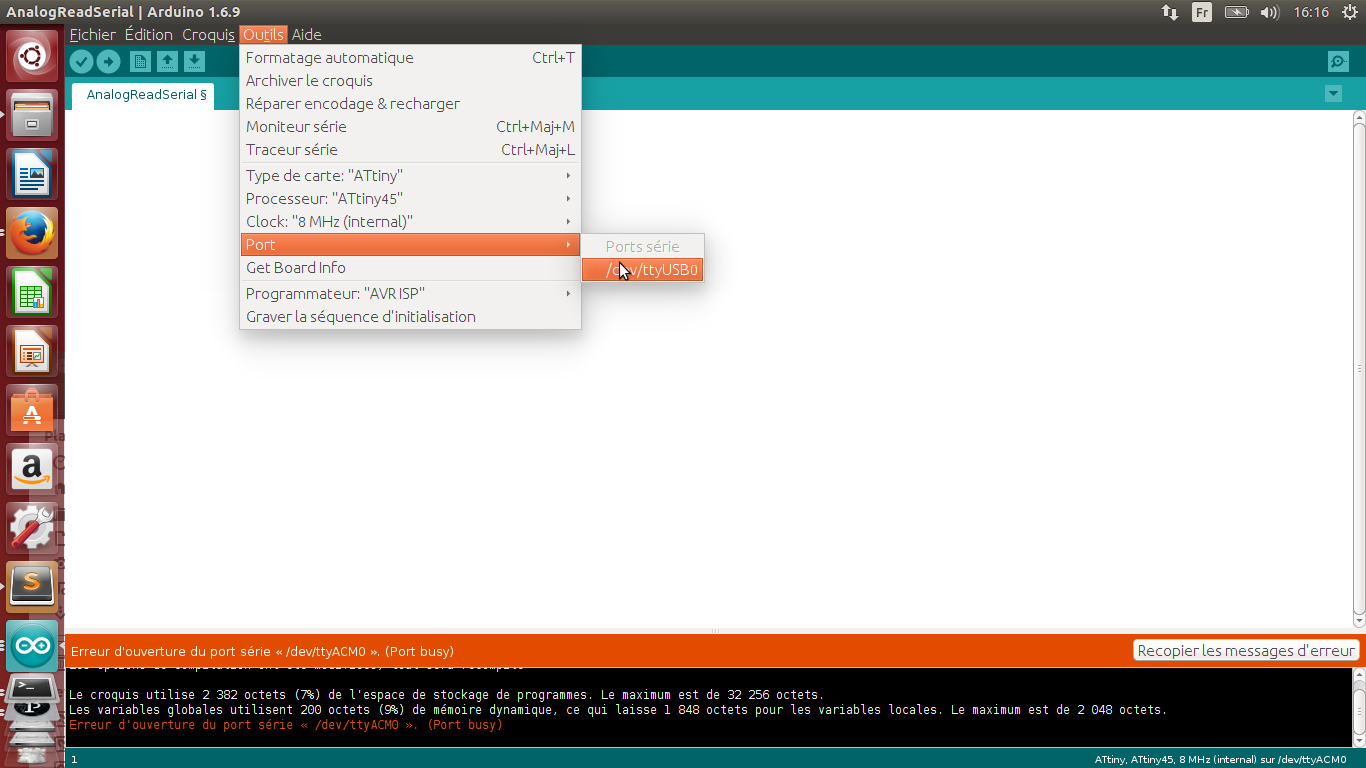This screenshot has width=1366, height=768.
Task: Select the /dev/ttyUSB0 port
Action: click(x=643, y=269)
